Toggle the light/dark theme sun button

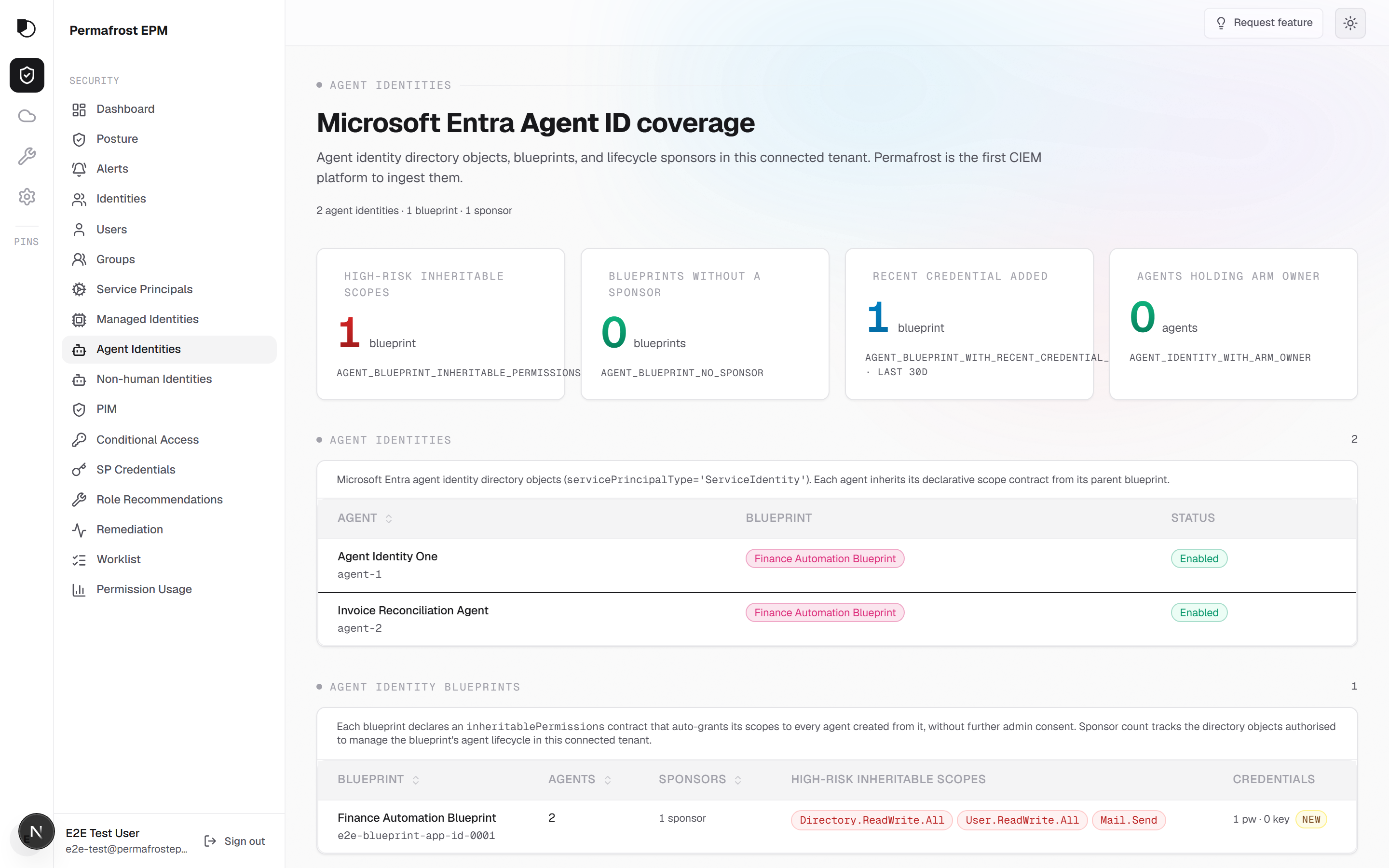point(1350,23)
